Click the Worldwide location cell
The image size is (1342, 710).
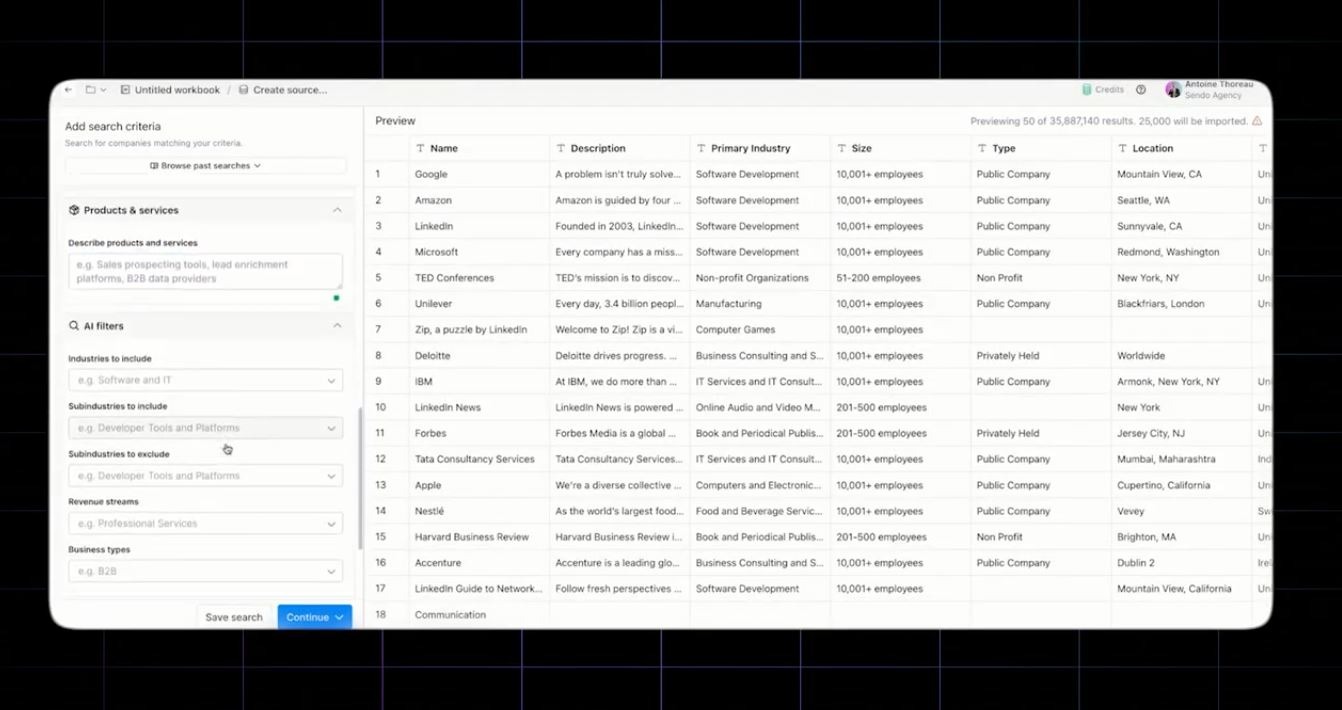pyautogui.click(x=1181, y=356)
